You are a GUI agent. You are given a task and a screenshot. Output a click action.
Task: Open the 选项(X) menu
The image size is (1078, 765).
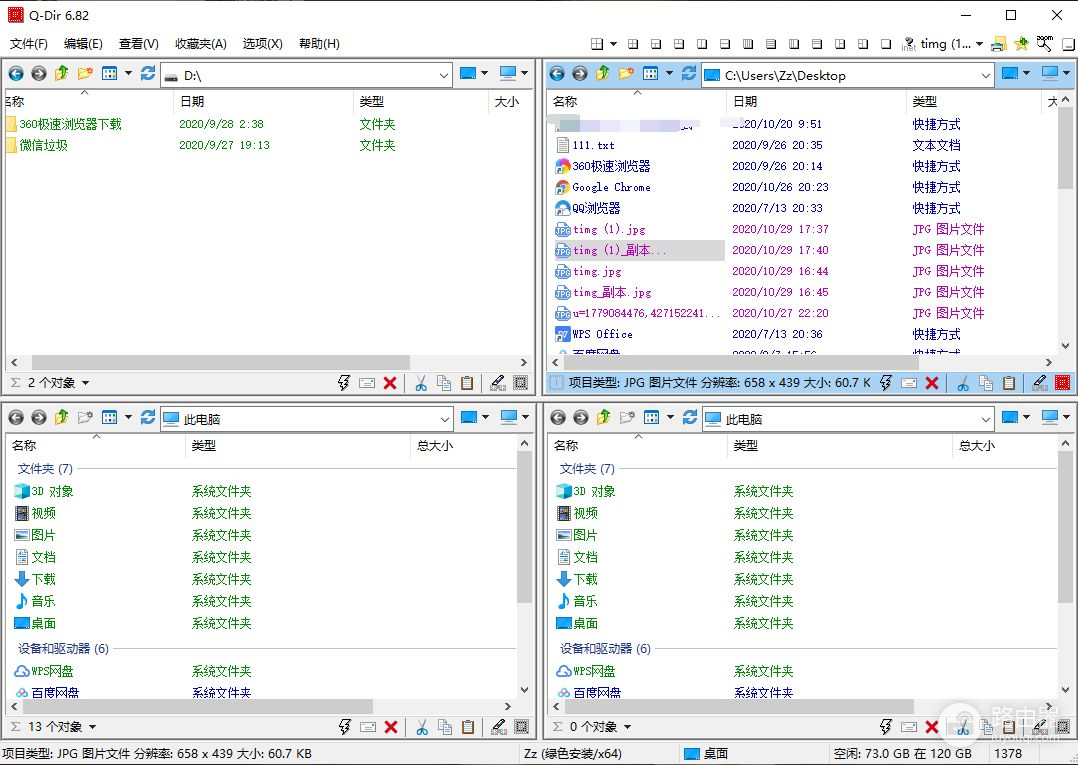coord(262,44)
